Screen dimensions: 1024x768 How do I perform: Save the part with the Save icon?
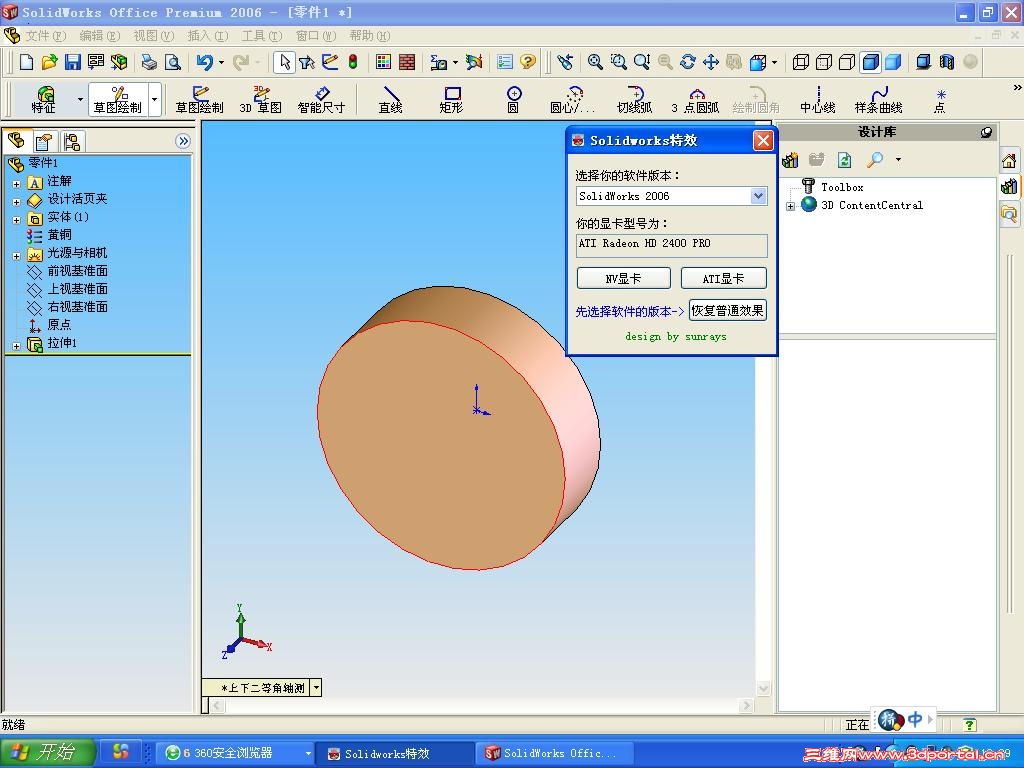click(x=72, y=62)
